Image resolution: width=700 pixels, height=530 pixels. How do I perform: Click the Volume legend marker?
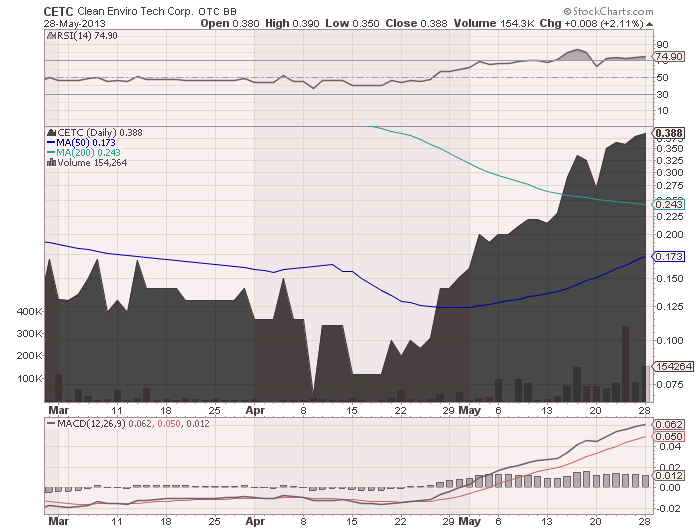(51, 163)
